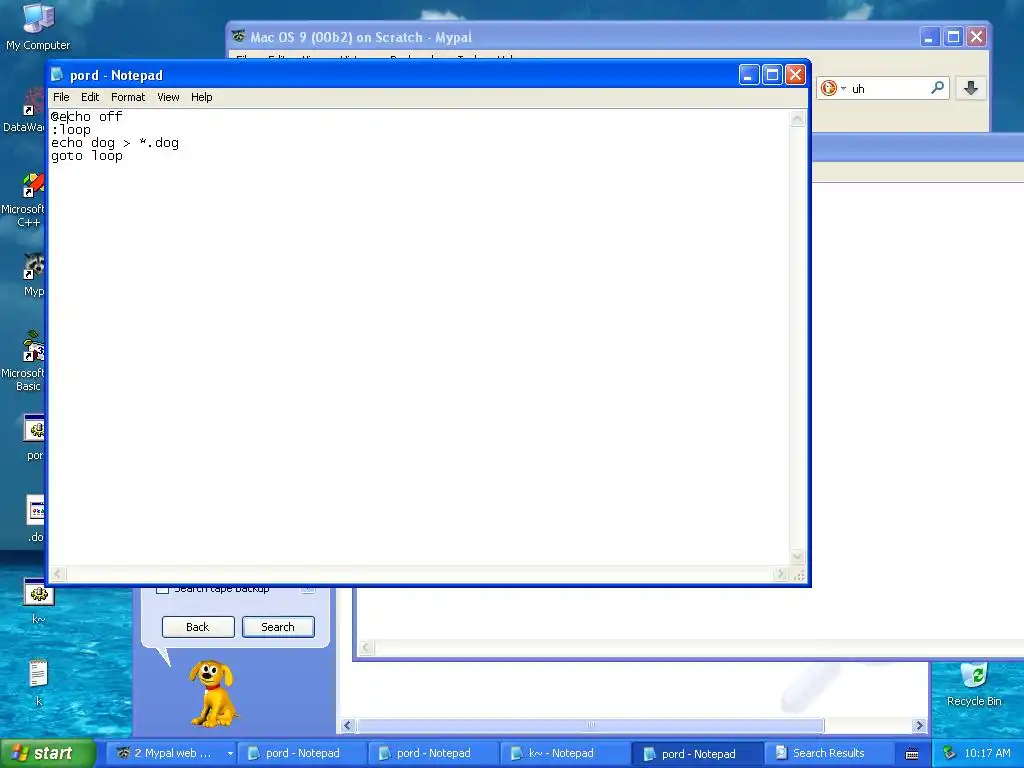Screen dimensions: 1024x768
Task: Minimize the pord Notepad window
Action: (x=749, y=74)
